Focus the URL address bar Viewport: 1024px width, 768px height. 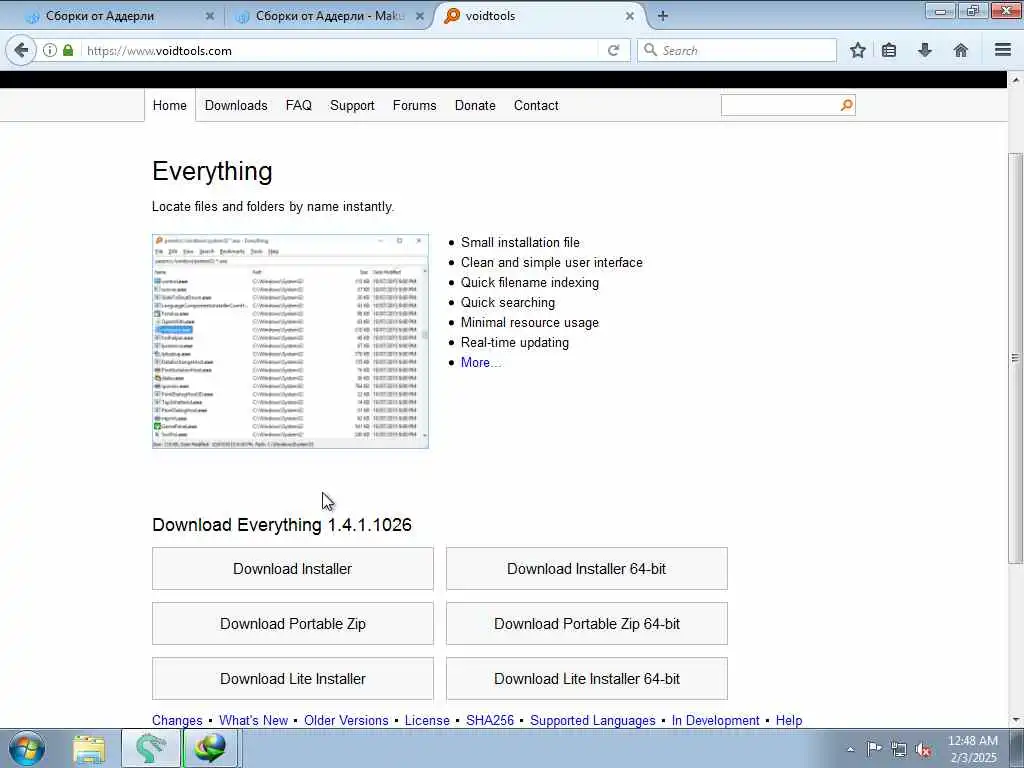[x=340, y=50]
